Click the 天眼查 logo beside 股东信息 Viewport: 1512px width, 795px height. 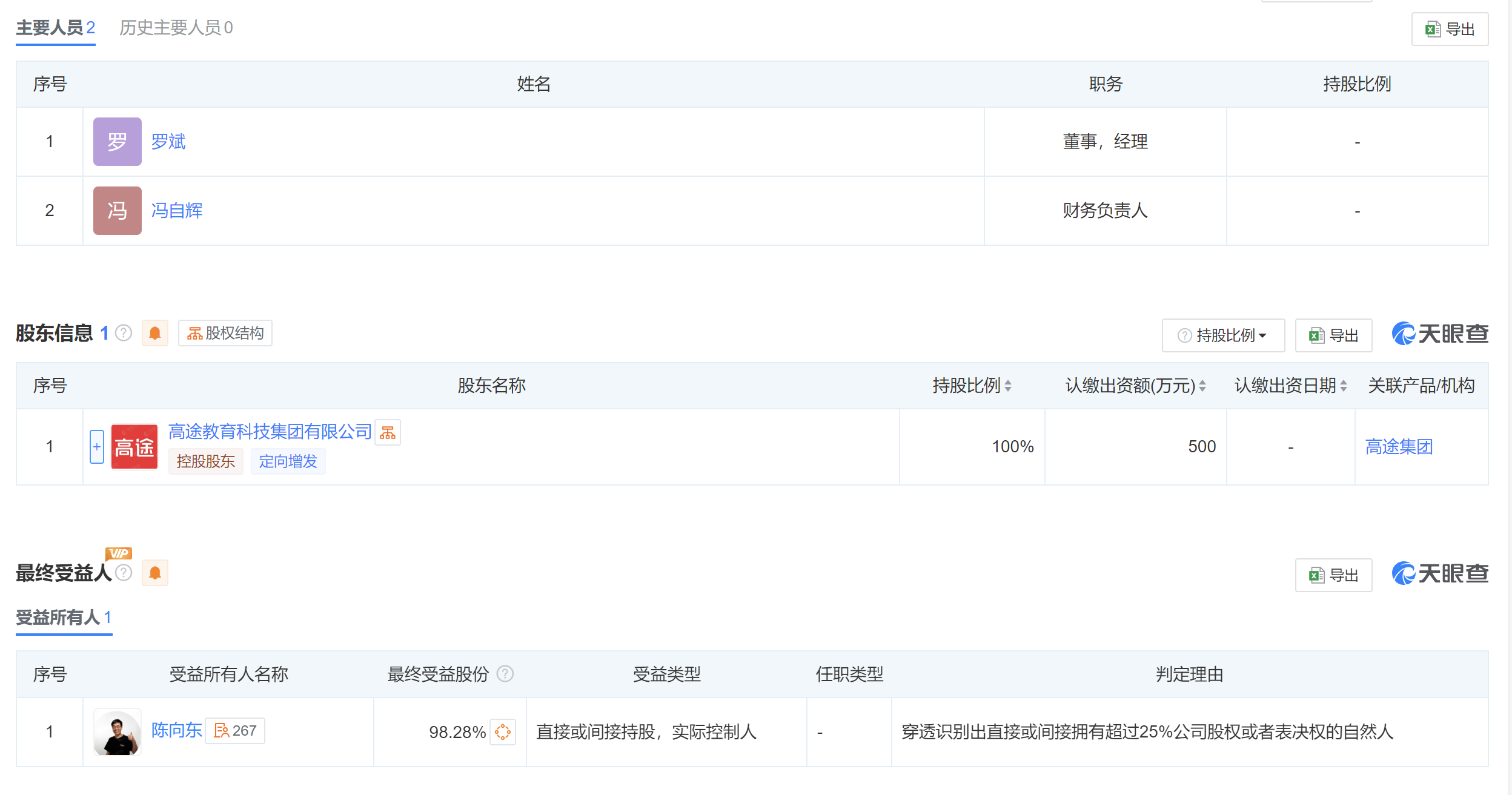point(1440,334)
